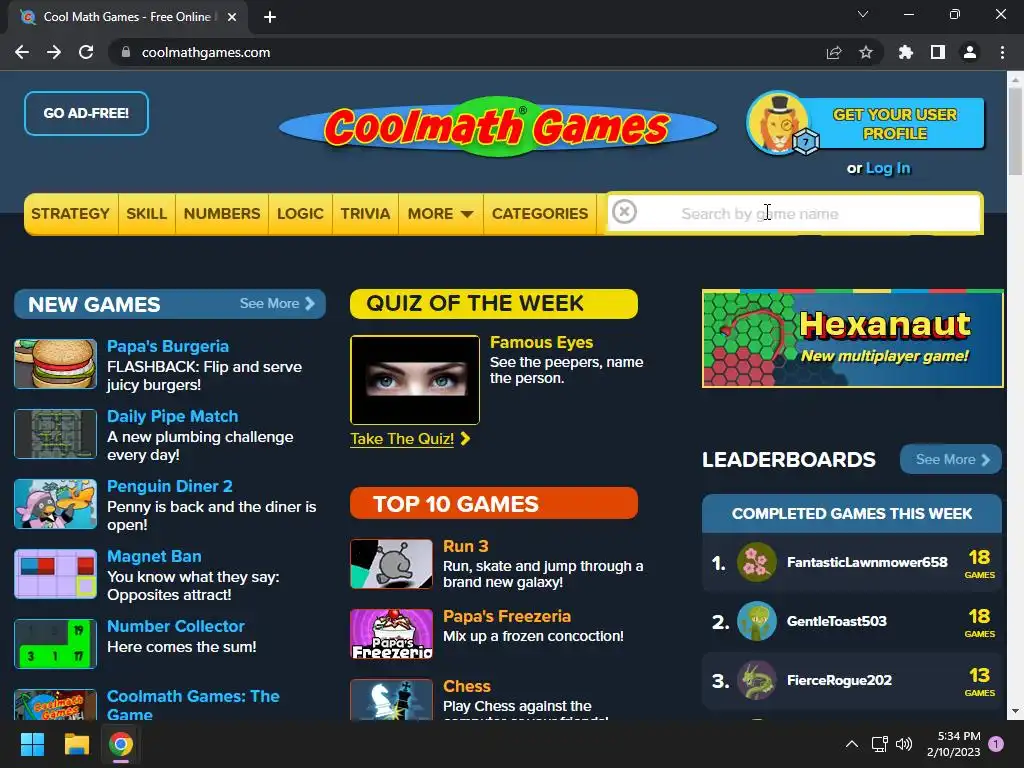
Task: Click the GO AD-FREE! button
Action: click(86, 113)
